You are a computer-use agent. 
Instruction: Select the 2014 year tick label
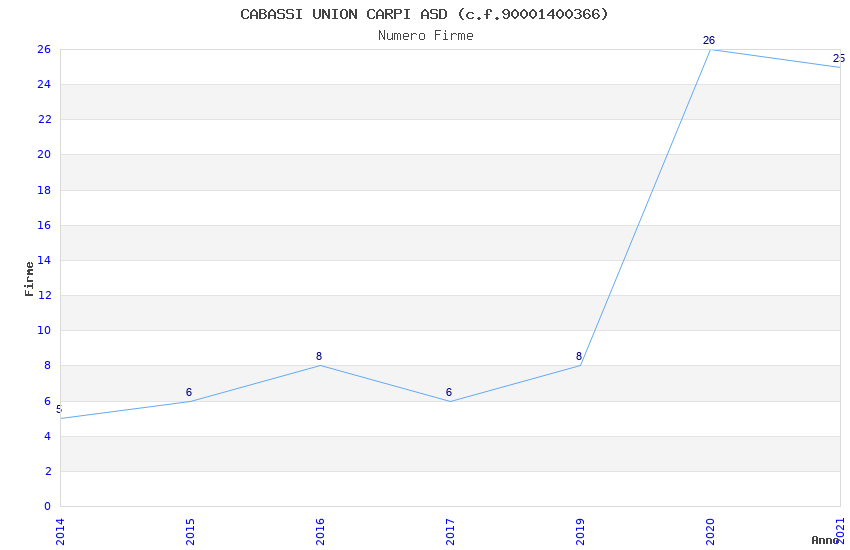pos(60,532)
